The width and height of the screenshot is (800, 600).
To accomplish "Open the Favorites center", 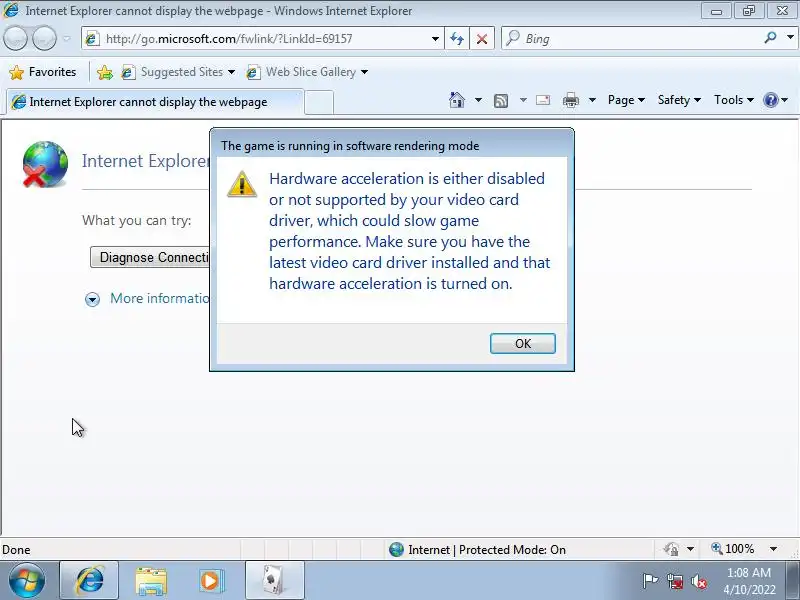I will [x=43, y=72].
